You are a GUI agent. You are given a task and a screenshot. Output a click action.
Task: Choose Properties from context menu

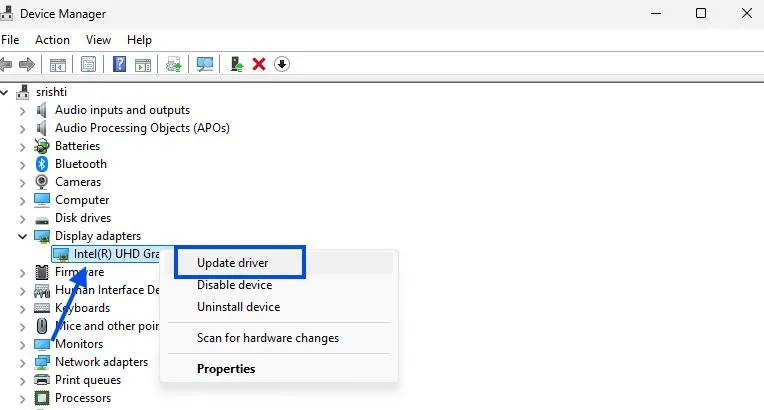pyautogui.click(x=280, y=369)
